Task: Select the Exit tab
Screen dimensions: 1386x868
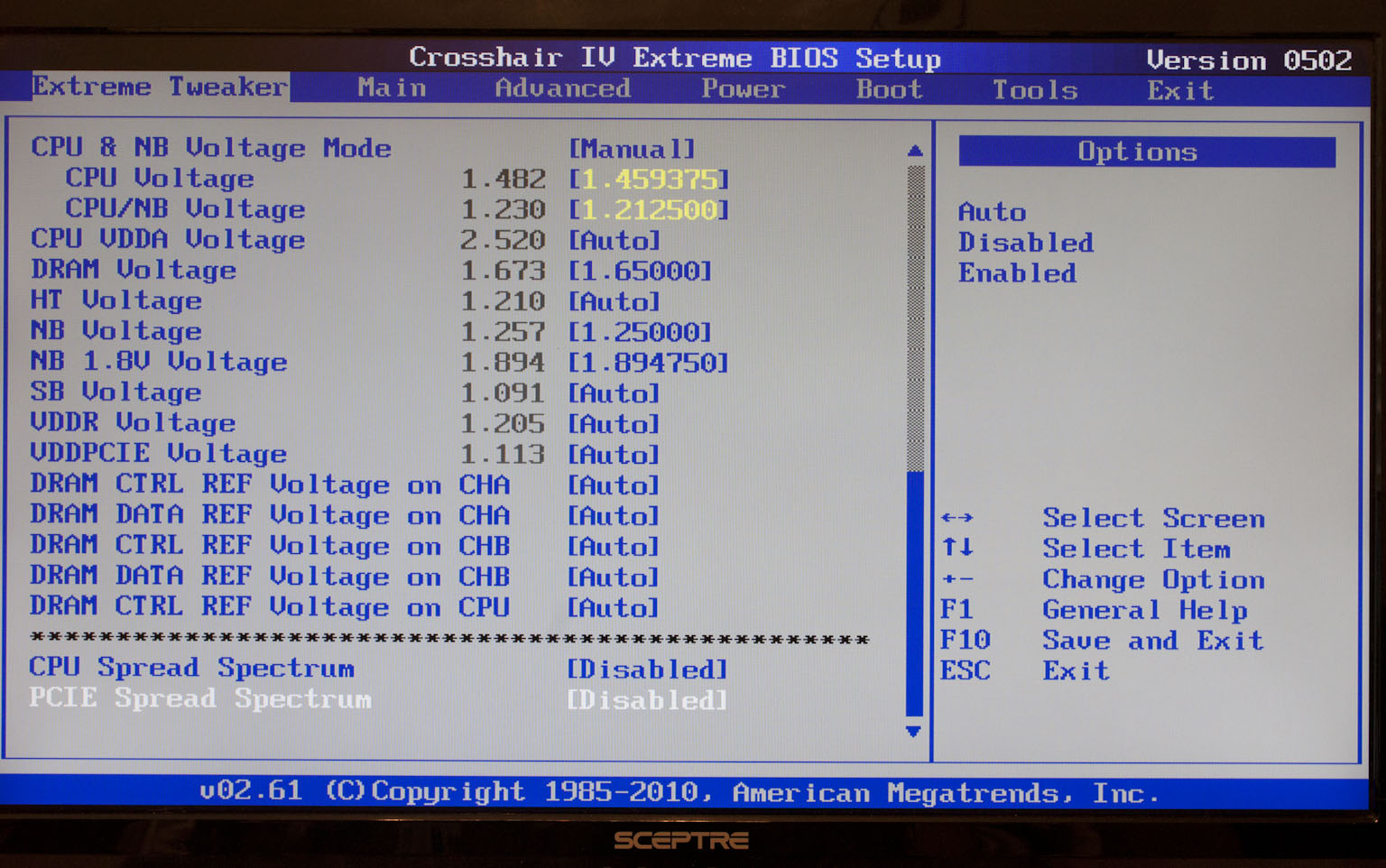Action: click(1180, 91)
